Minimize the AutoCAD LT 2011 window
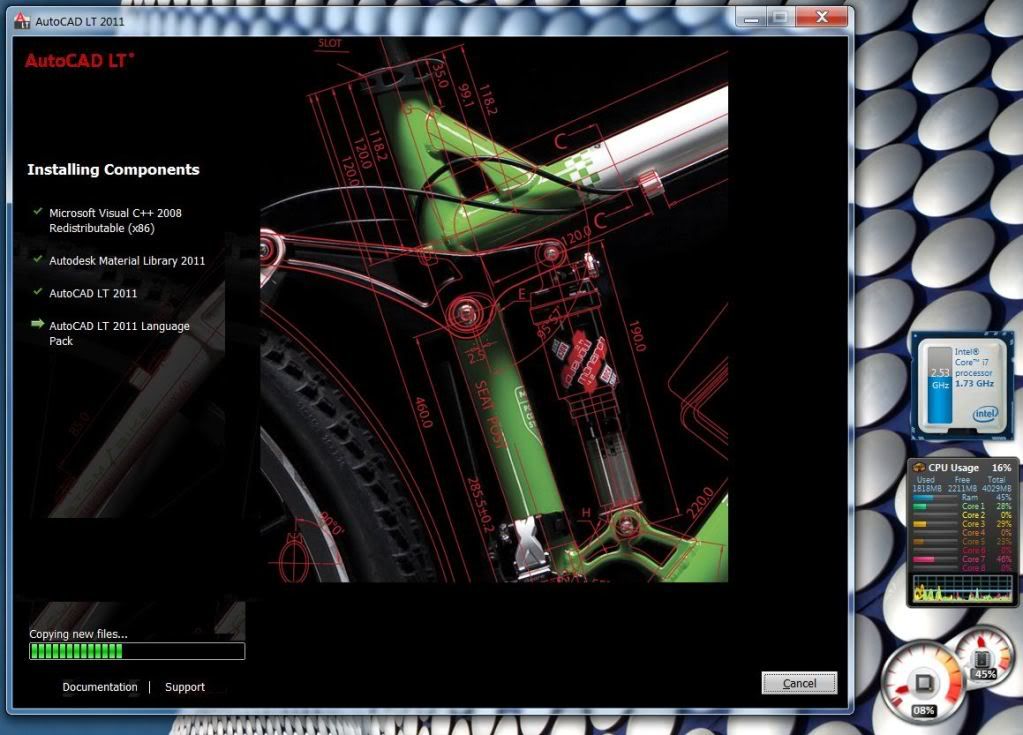Viewport: 1023px width, 735px height. tap(751, 18)
